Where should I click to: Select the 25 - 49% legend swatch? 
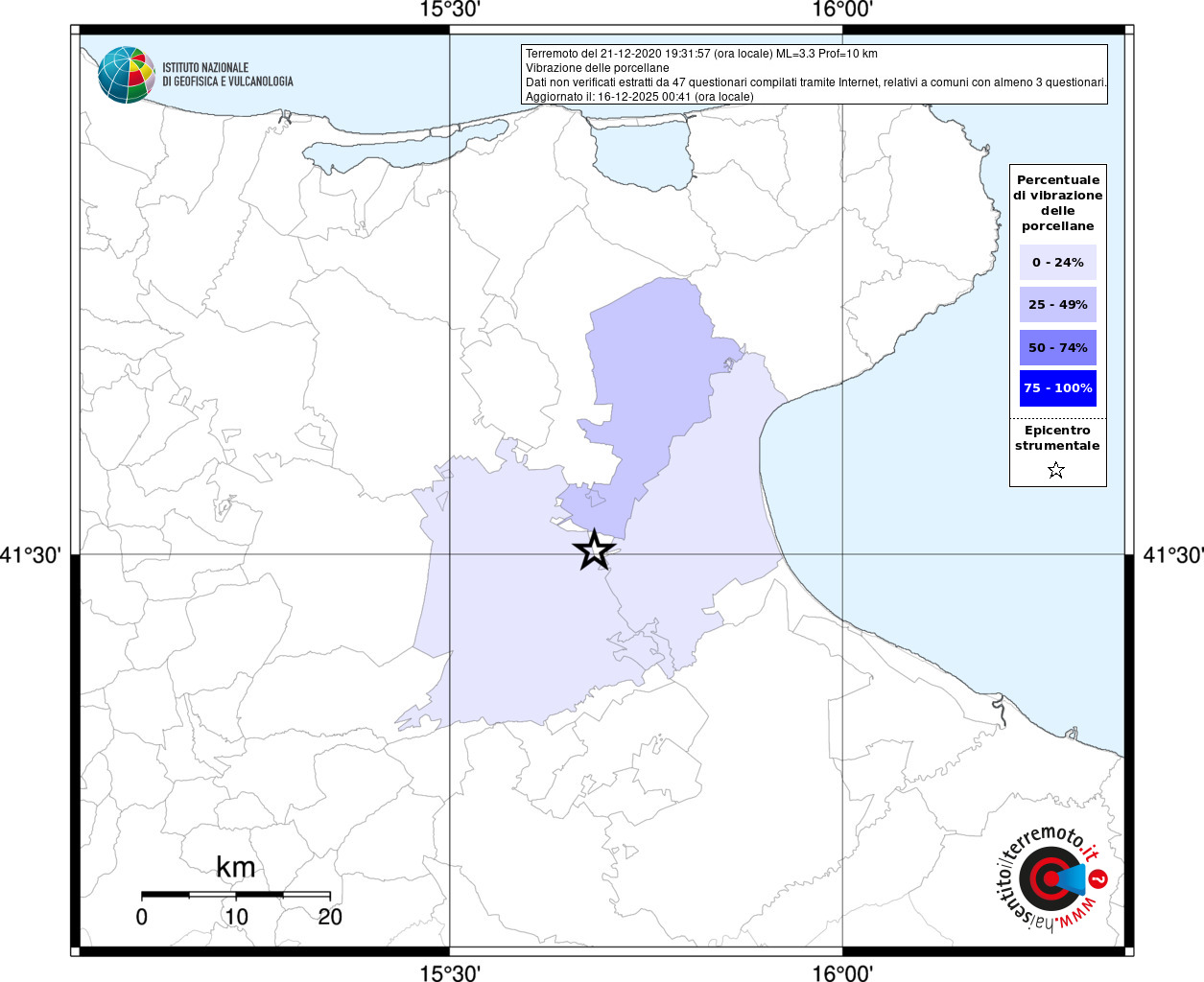pyautogui.click(x=1057, y=305)
